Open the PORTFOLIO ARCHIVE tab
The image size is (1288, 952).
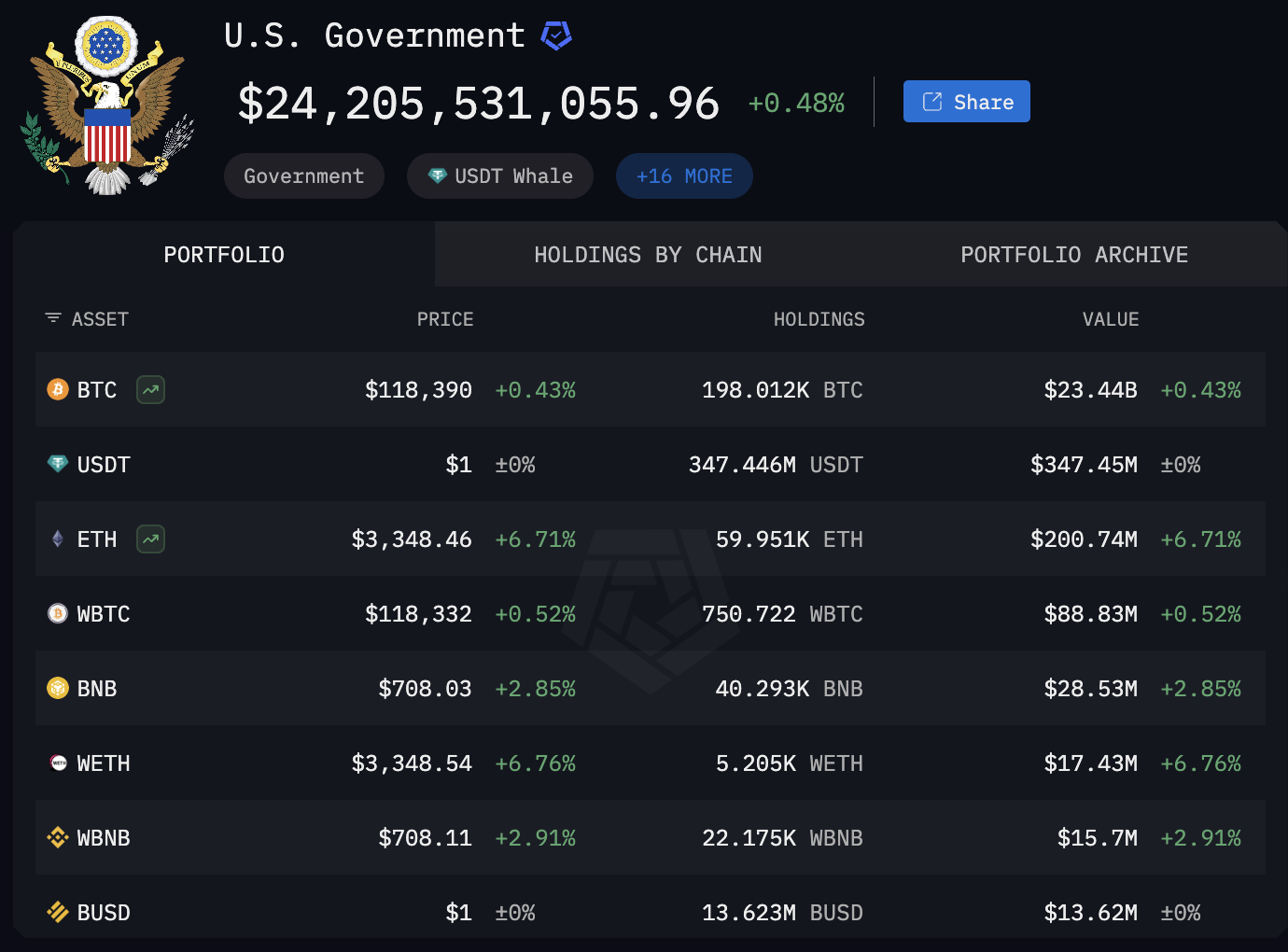[1074, 255]
